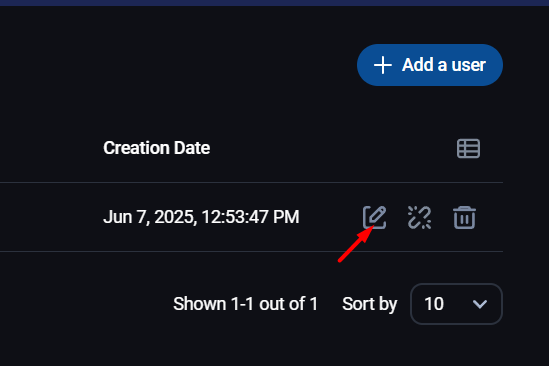The width and height of the screenshot is (549, 366).
Task: Click the 12:53:47 PM time text
Action: [x=250, y=217]
